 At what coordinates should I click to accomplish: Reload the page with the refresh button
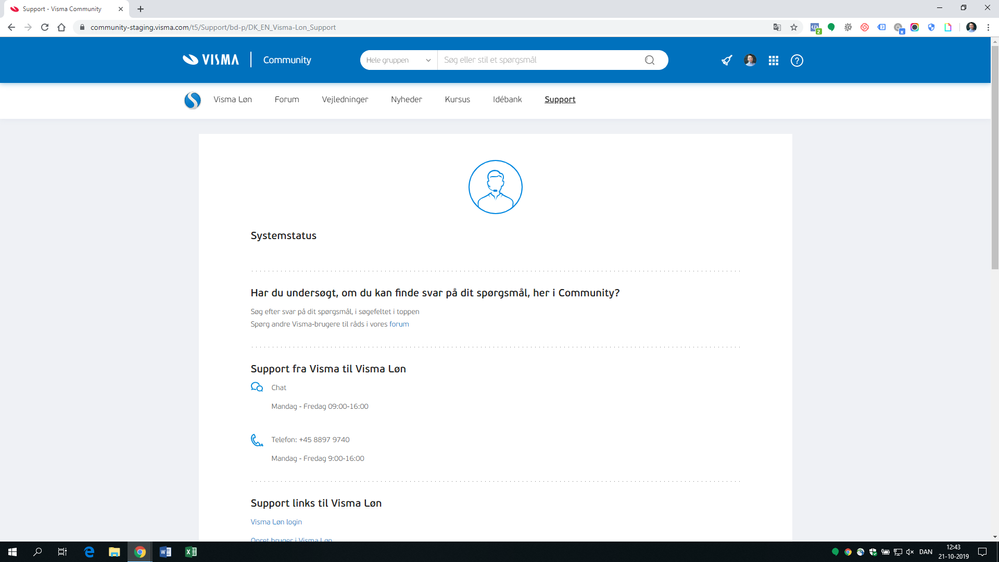[x=45, y=27]
